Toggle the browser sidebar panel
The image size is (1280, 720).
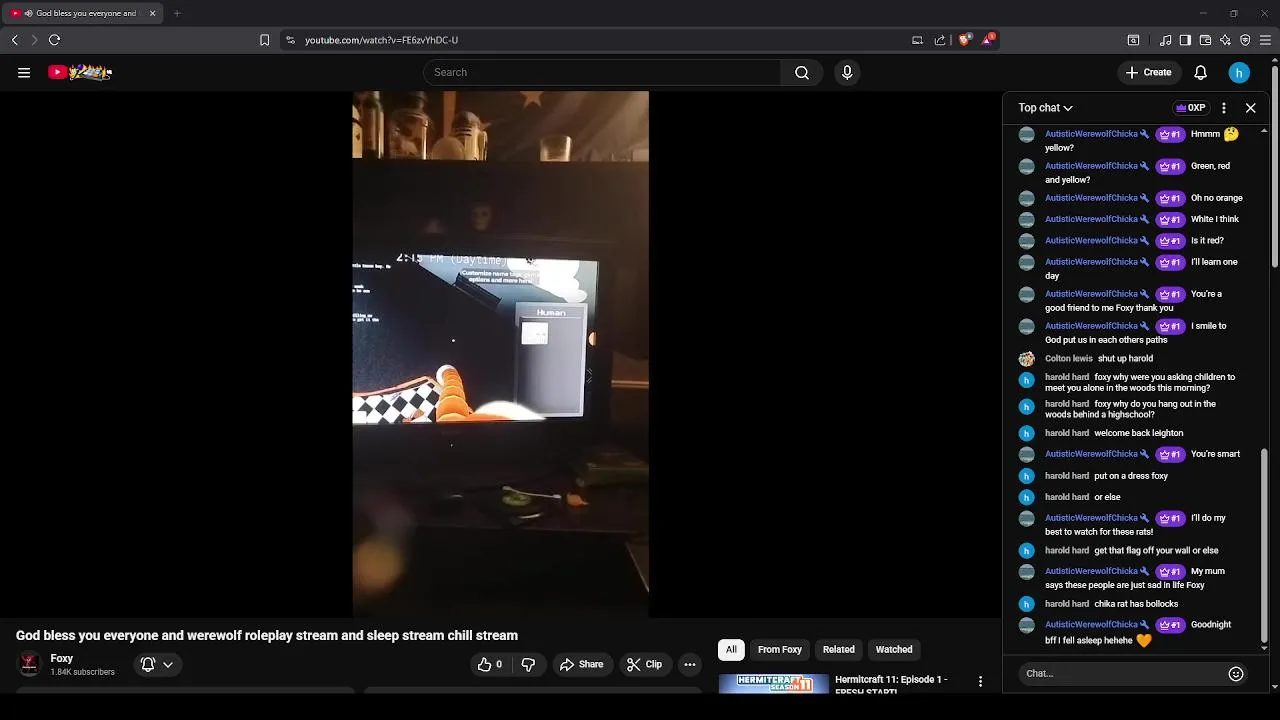tap(1185, 40)
